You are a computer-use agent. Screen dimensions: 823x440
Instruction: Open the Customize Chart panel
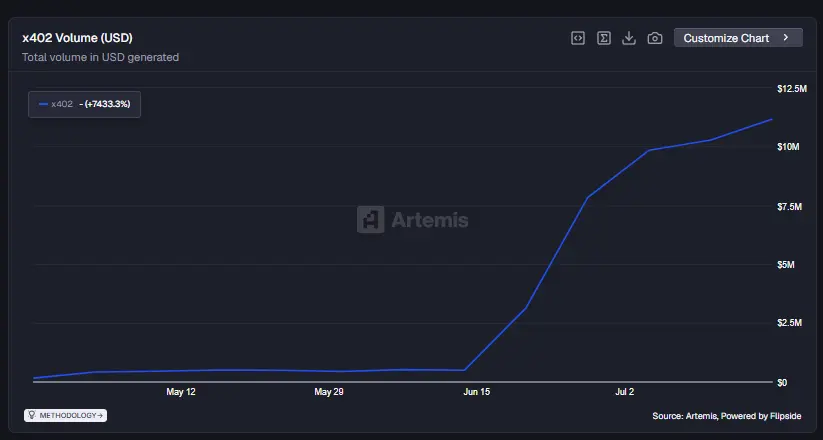tap(738, 38)
